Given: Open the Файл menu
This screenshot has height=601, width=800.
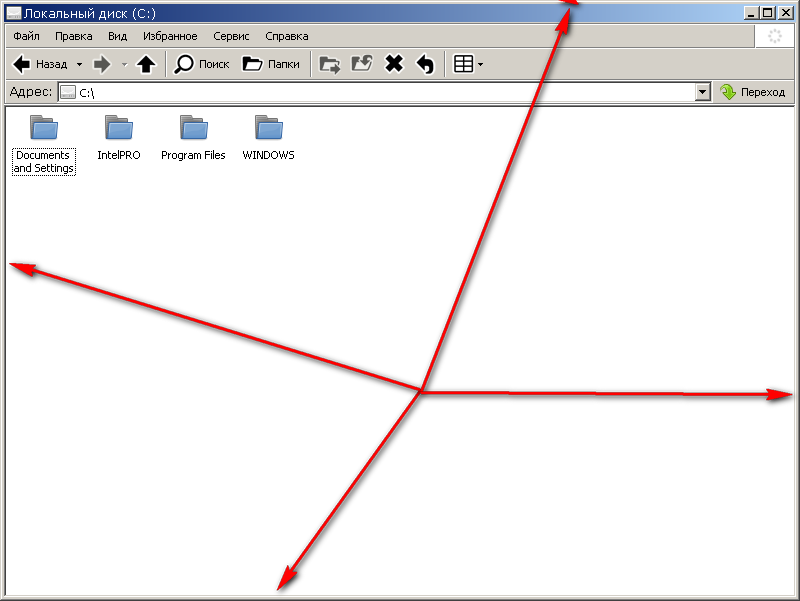Looking at the screenshot, I should [27, 36].
